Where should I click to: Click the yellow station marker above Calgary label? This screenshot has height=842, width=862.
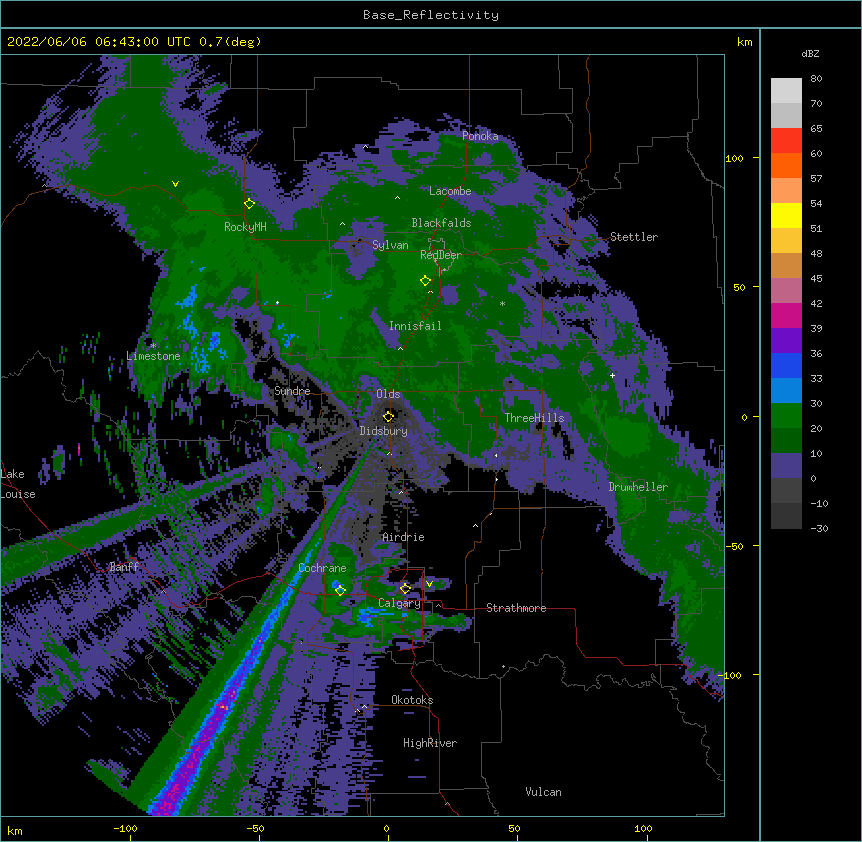[x=405, y=589]
